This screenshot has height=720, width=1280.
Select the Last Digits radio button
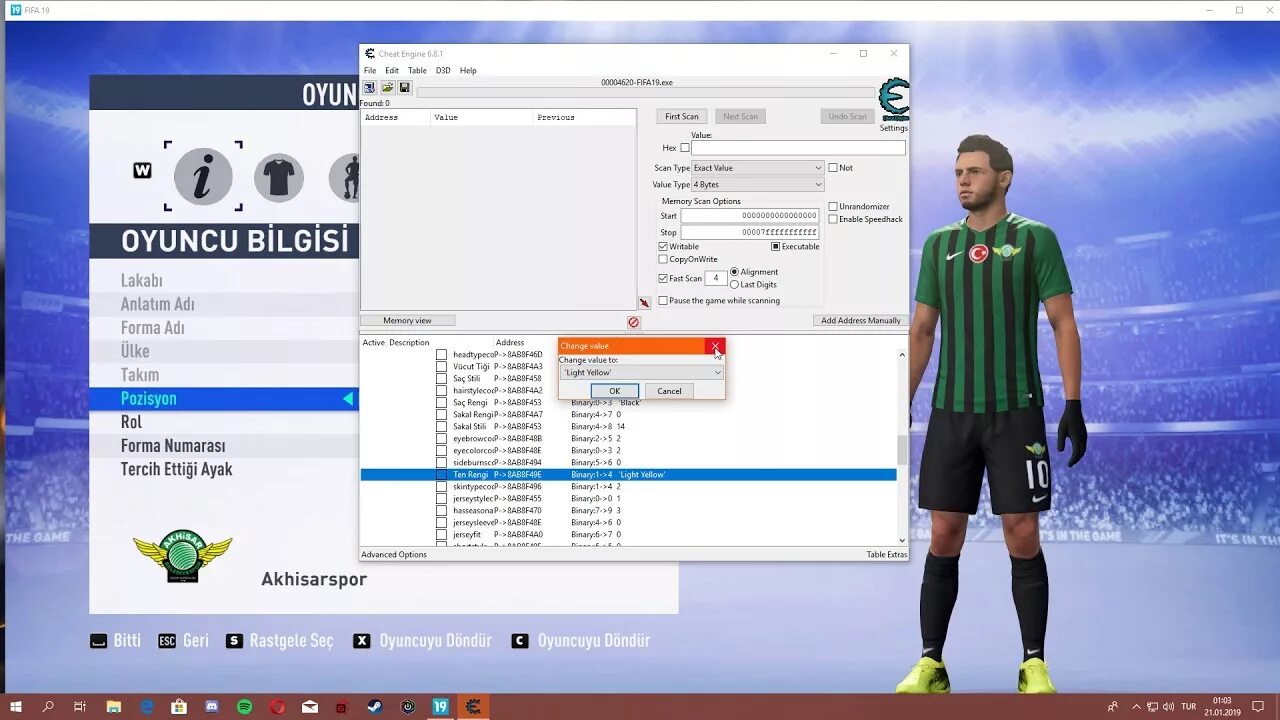point(735,285)
